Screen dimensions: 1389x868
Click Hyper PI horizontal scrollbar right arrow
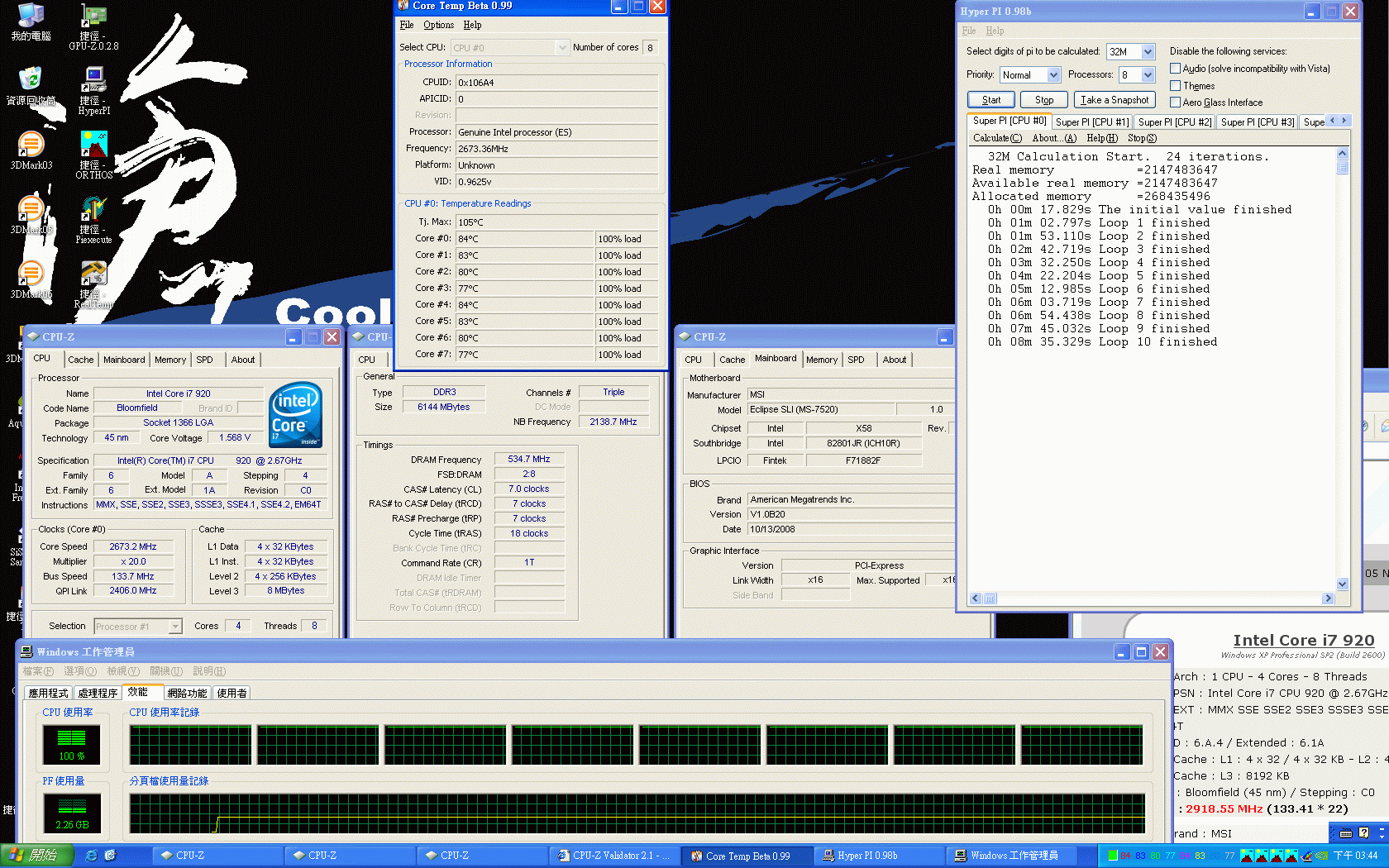coord(1329,599)
